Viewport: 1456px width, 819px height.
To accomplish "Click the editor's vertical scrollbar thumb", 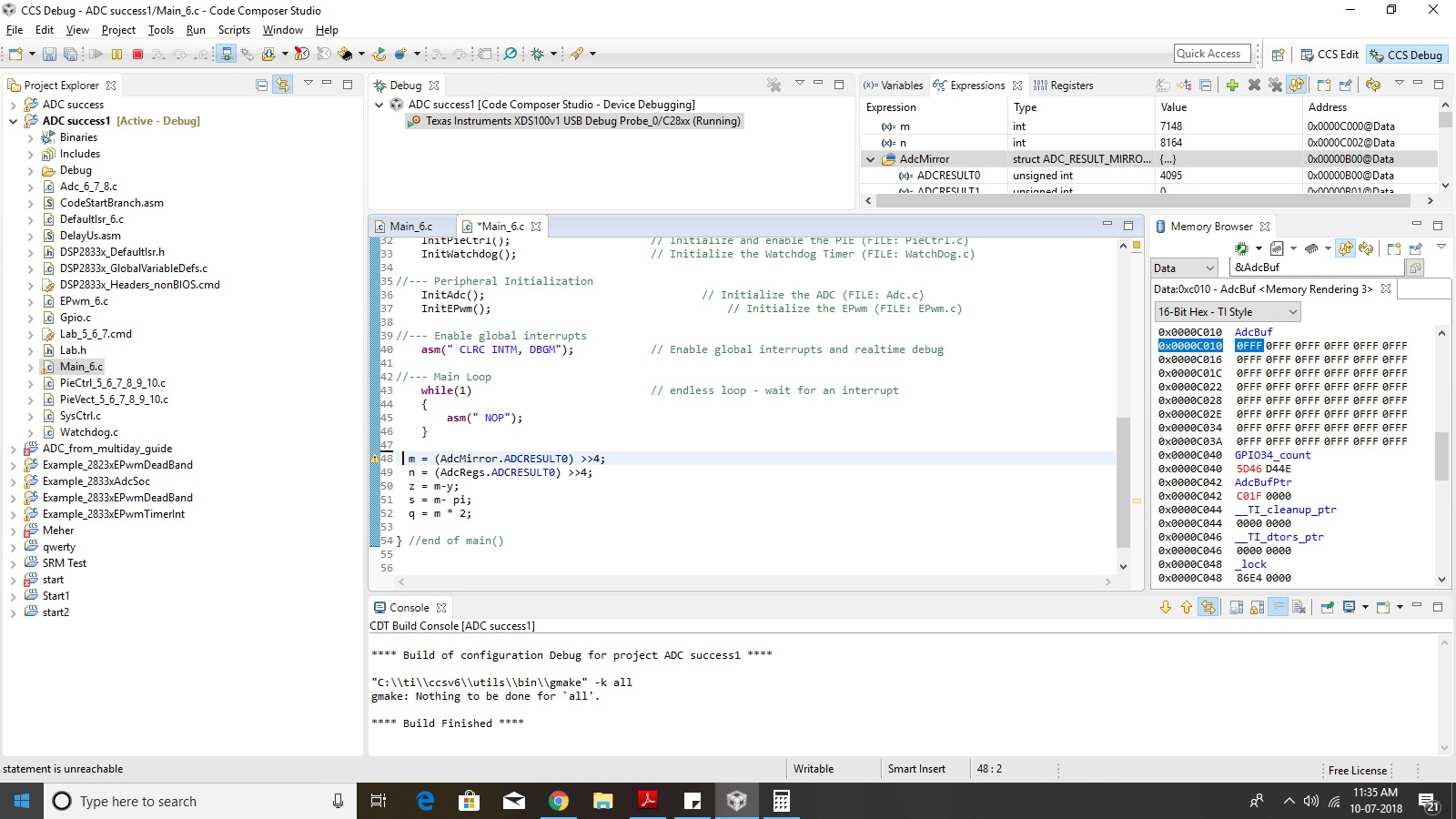I will click(1123, 482).
